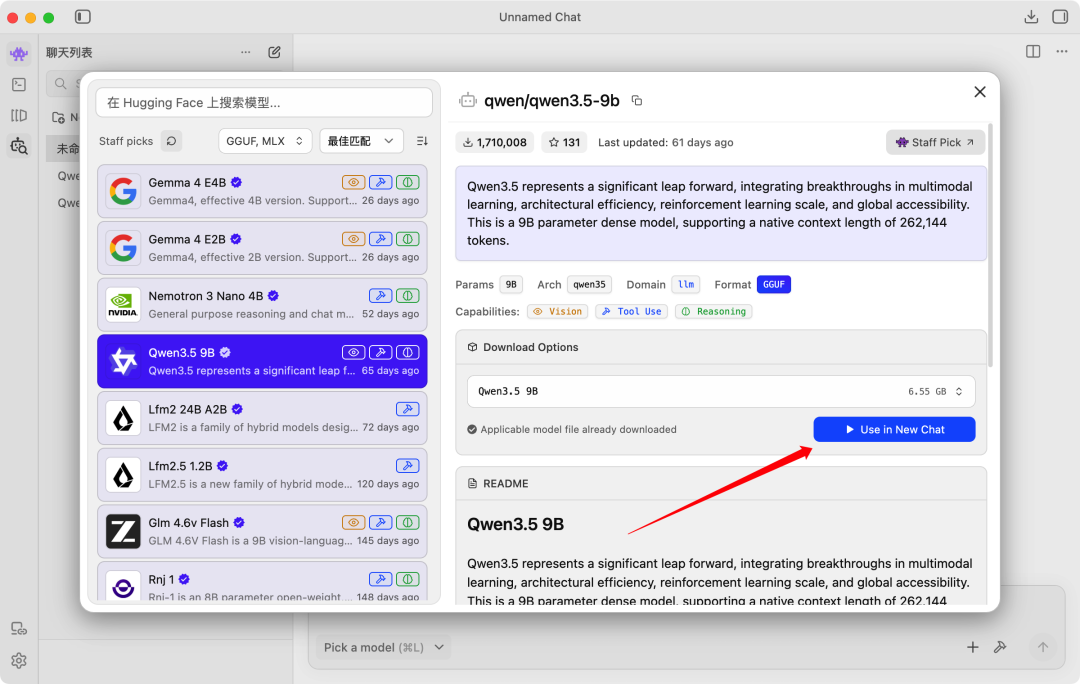This screenshot has width=1080, height=684.
Task: Copy the qwen/qwen3.5-9b model name
Action: [x=637, y=101]
